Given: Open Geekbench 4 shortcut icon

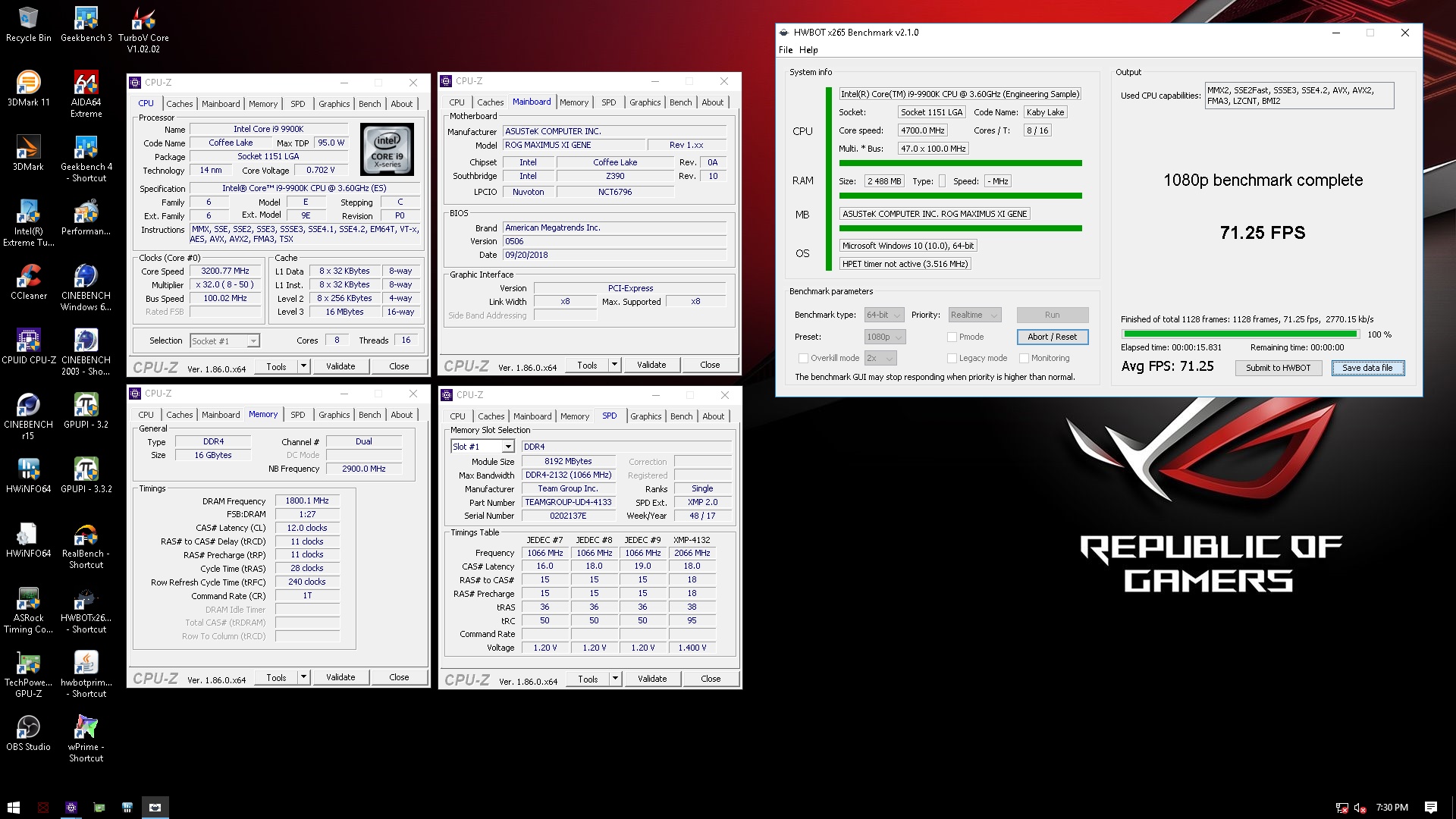Looking at the screenshot, I should click(86, 159).
